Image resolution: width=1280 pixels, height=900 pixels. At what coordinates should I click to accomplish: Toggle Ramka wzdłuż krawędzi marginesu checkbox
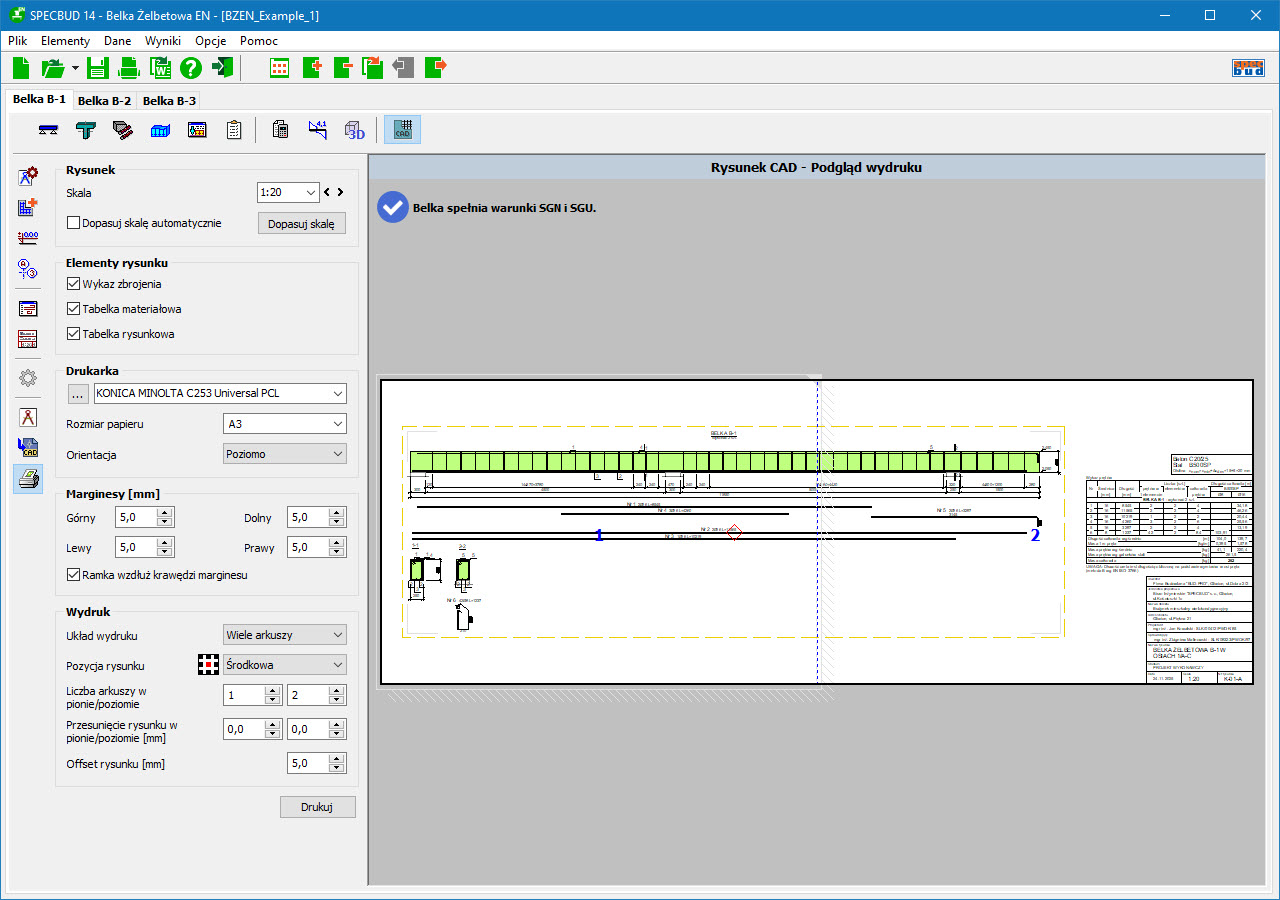click(74, 575)
